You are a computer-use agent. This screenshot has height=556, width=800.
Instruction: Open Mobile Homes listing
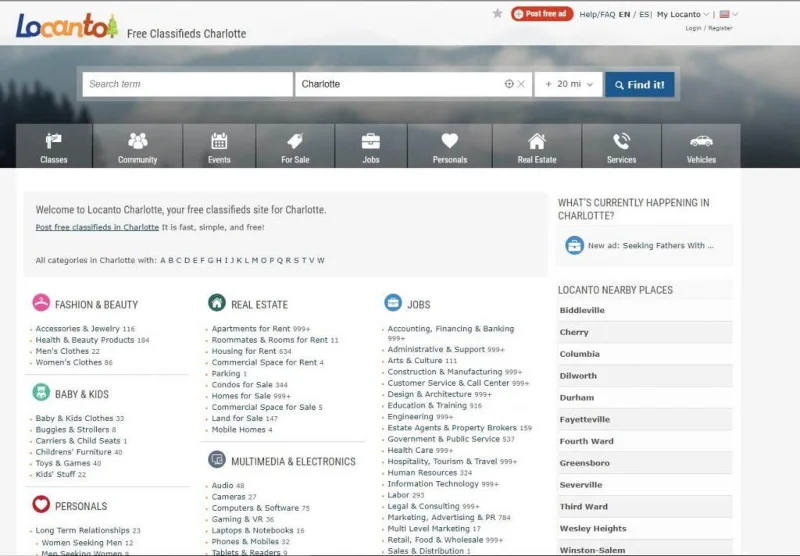239,429
